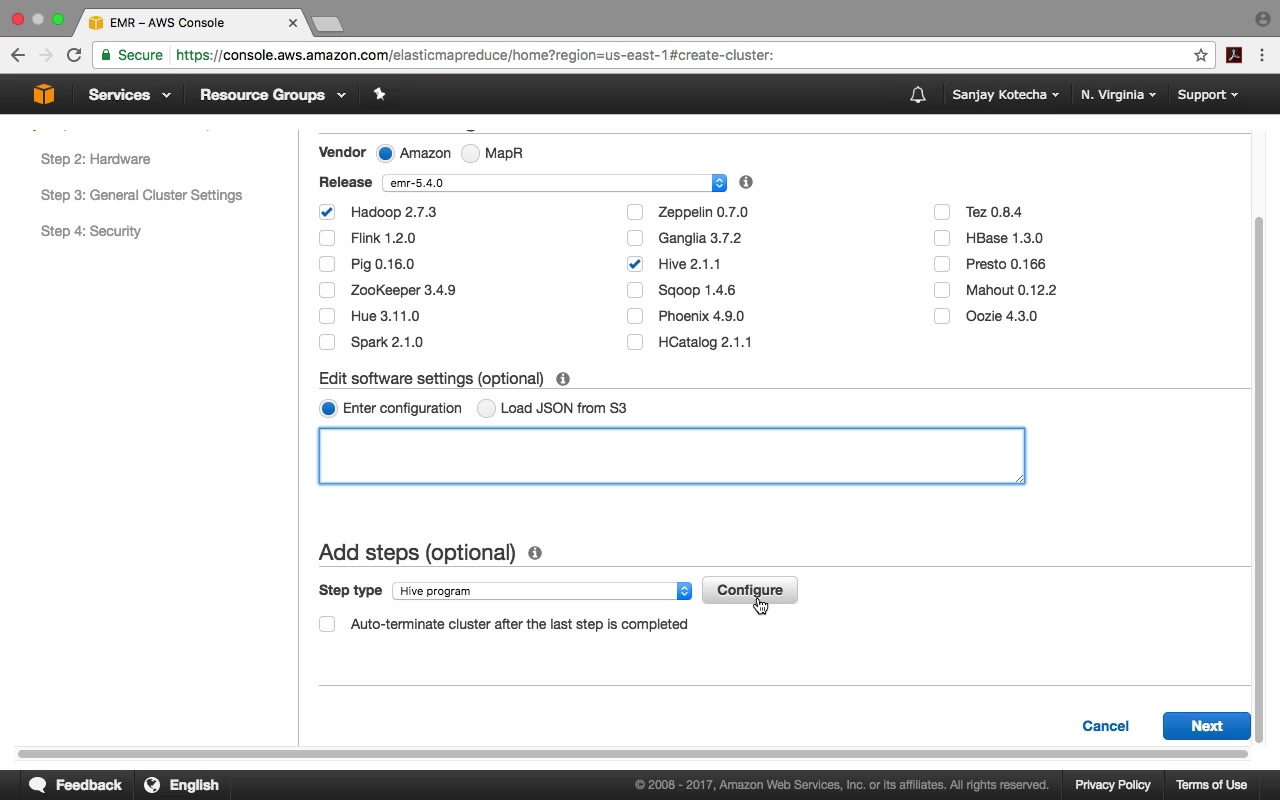
Task: Click the Adobe PDF extension icon
Action: coord(1234,55)
